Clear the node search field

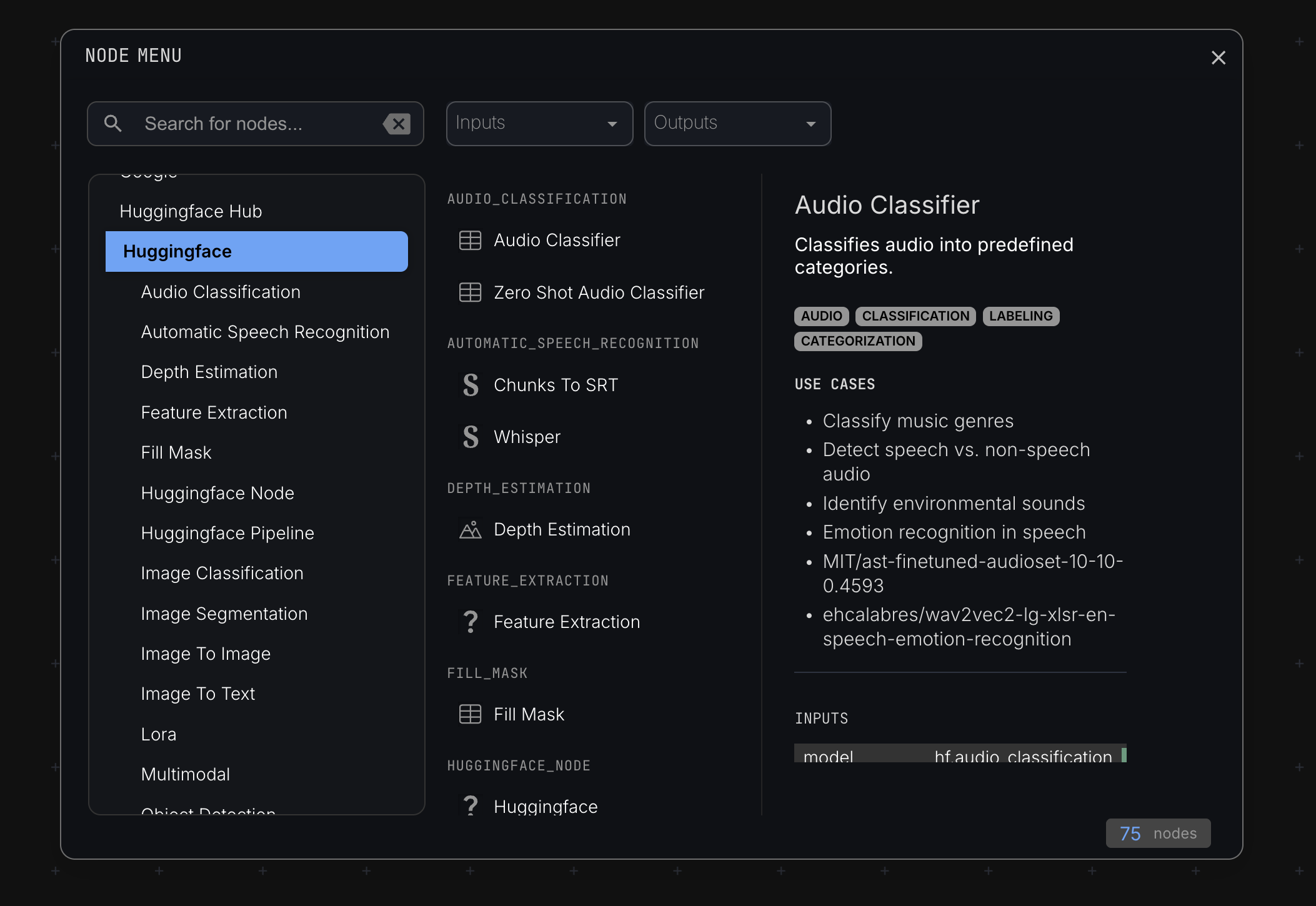pyautogui.click(x=397, y=123)
